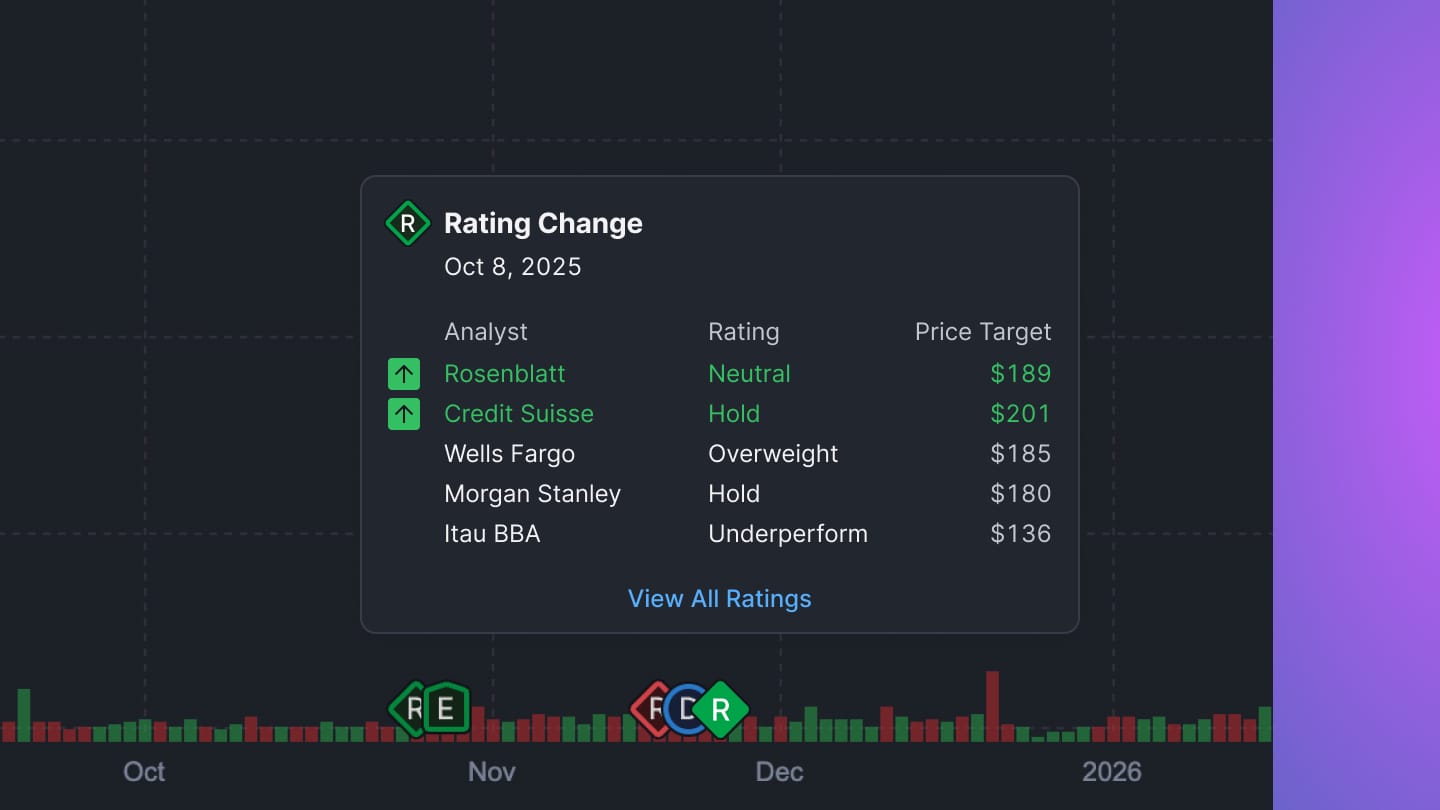The image size is (1440, 810).
Task: Select the solid green R rating marker
Action: [x=722, y=709]
